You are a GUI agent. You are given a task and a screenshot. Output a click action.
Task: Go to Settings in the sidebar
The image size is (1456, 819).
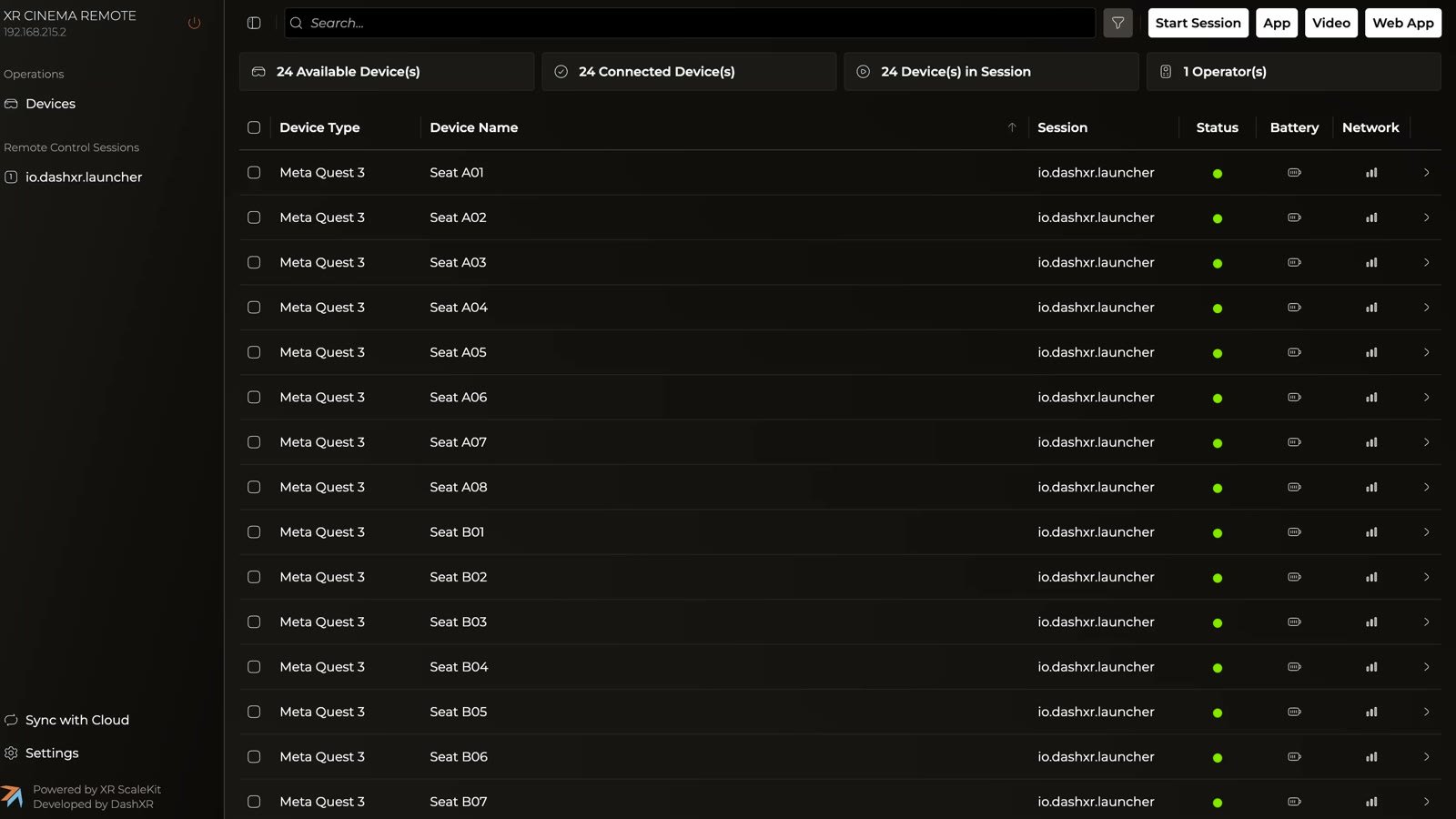point(52,753)
